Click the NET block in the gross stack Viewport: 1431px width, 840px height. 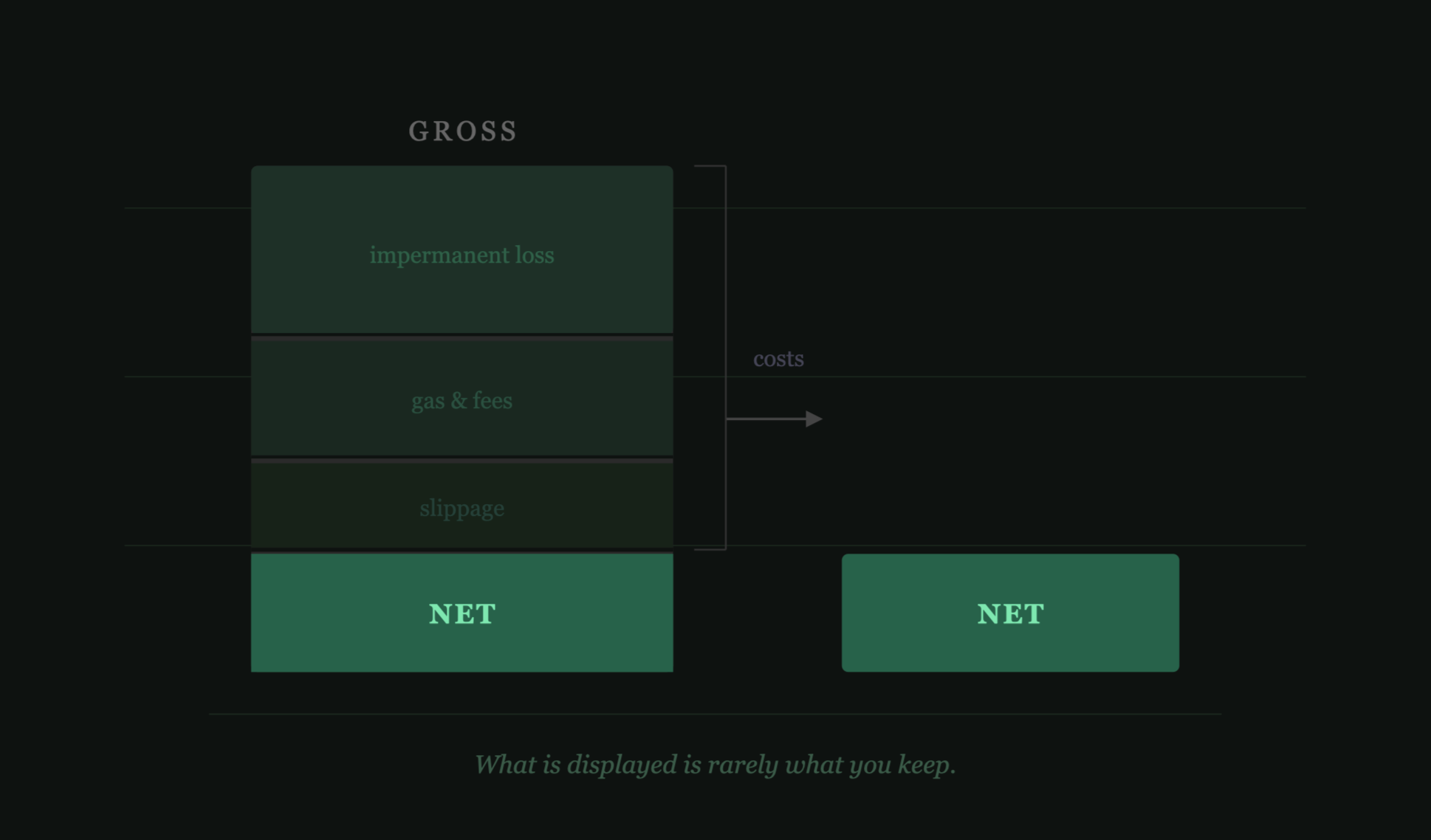tap(462, 613)
